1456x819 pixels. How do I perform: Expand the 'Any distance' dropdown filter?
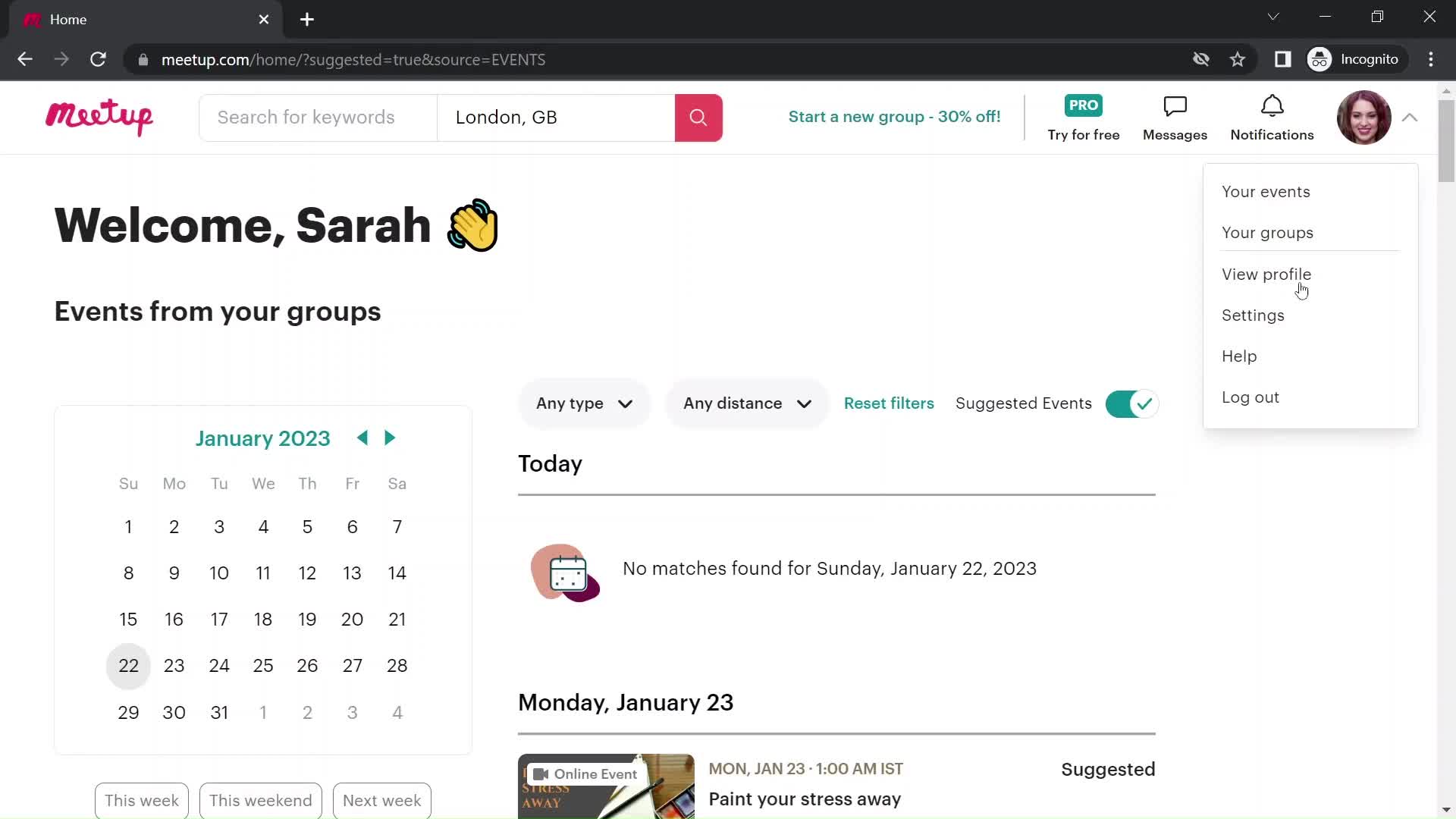click(x=746, y=403)
